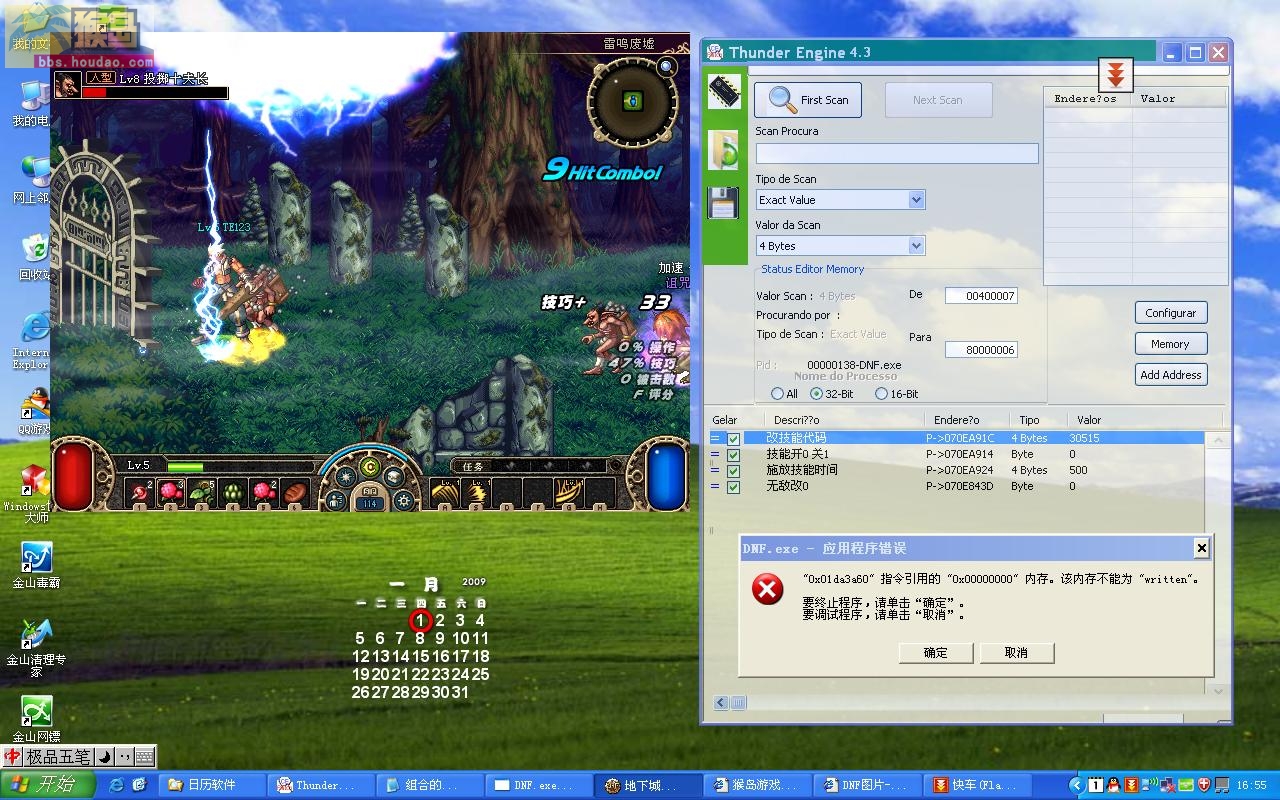Image resolution: width=1280 pixels, height=800 pixels.
Task: Open game settings gear round button
Action: (404, 501)
